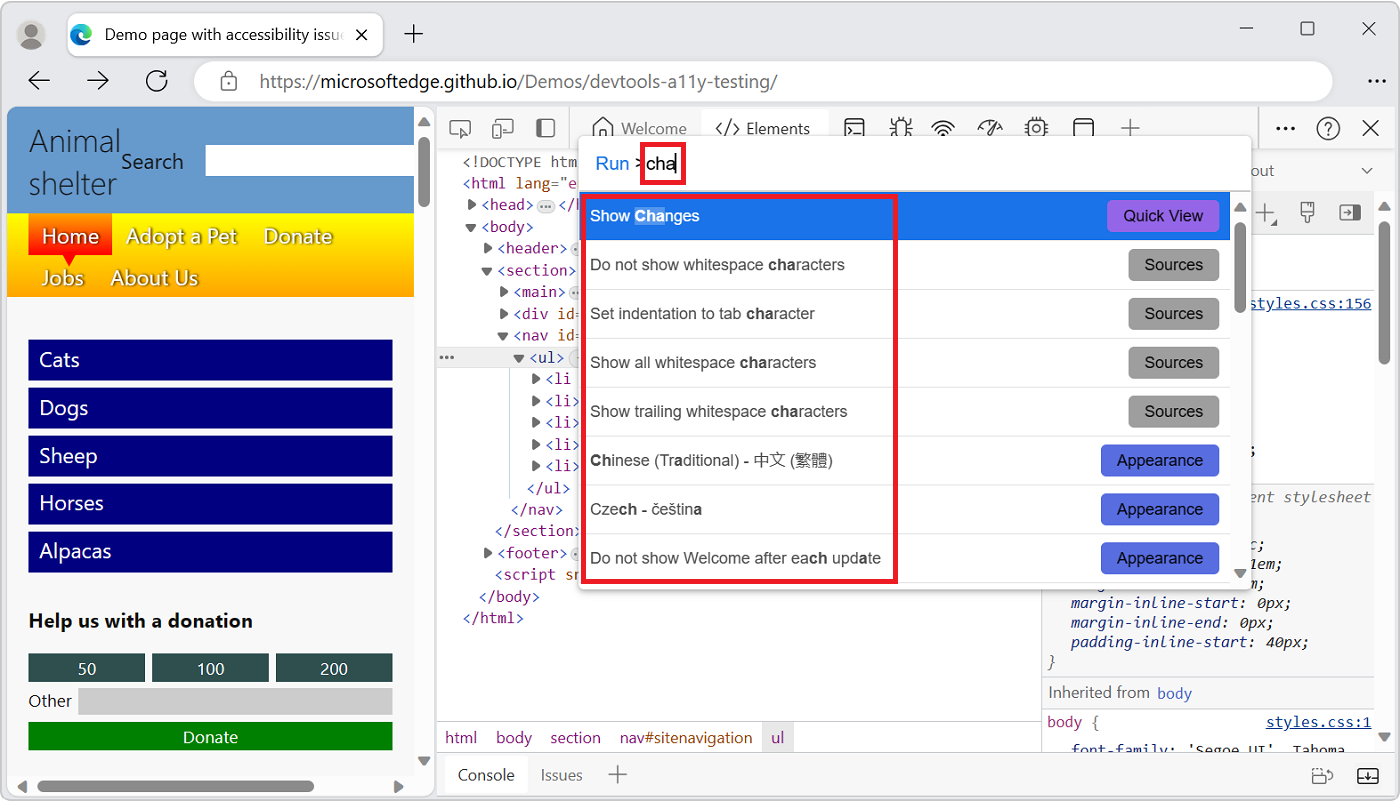
Task: Click the nav#sitenavigation breadcrumb
Action: (685, 737)
